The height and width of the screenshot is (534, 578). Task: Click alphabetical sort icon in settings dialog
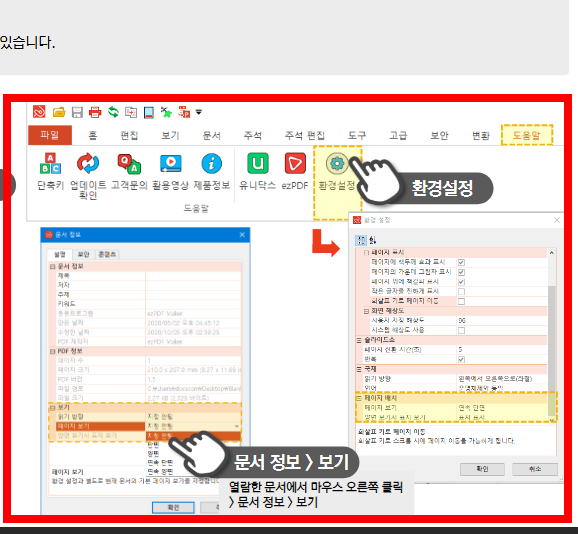(x=372, y=240)
